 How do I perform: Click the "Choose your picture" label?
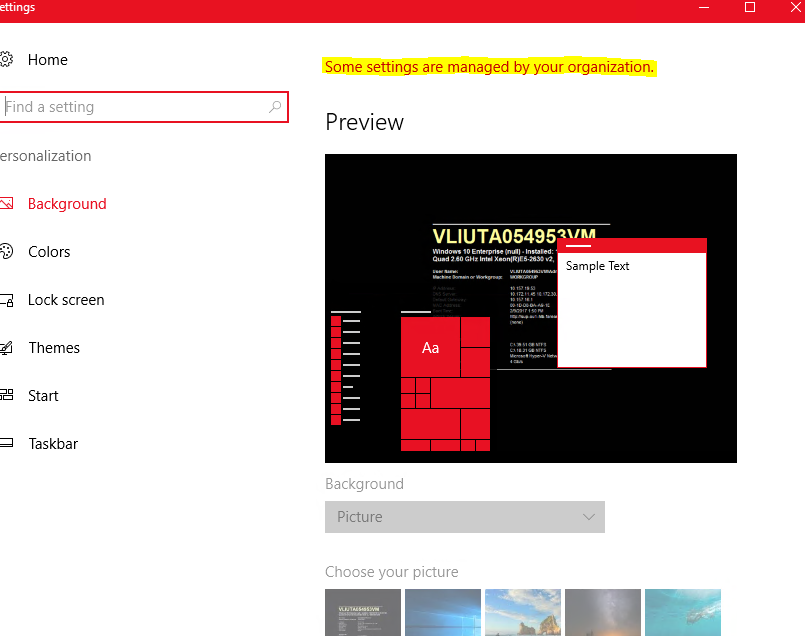tap(392, 572)
